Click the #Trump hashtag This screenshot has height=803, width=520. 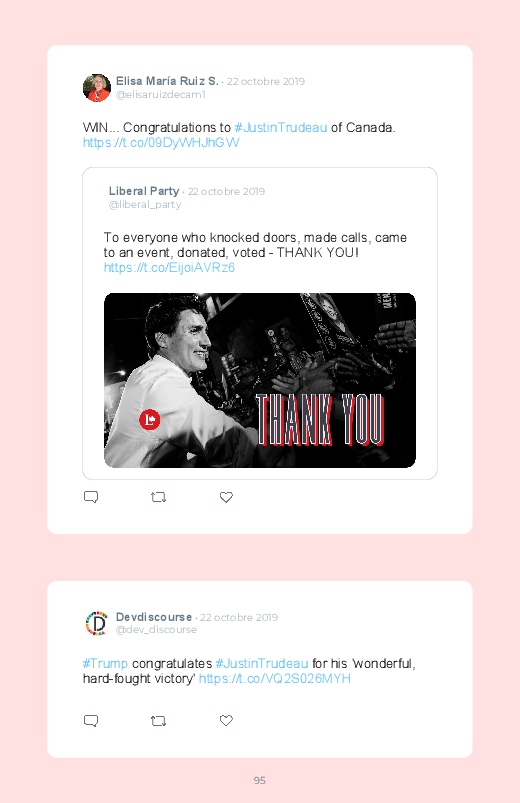pos(105,663)
